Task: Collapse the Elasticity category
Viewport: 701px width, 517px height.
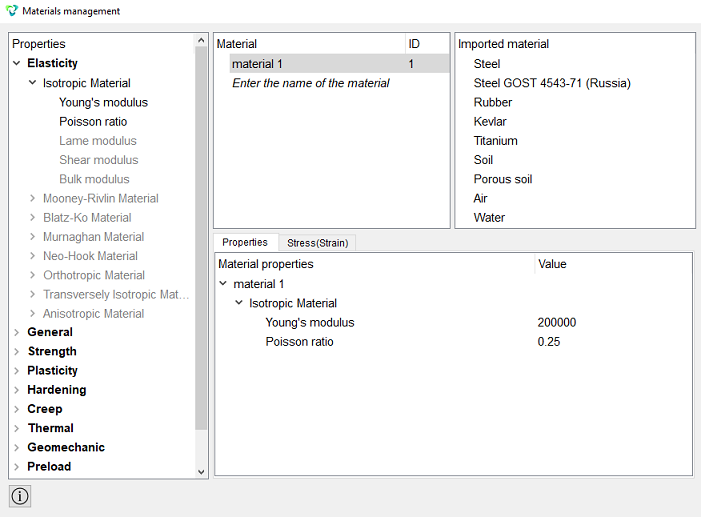Action: point(17,63)
